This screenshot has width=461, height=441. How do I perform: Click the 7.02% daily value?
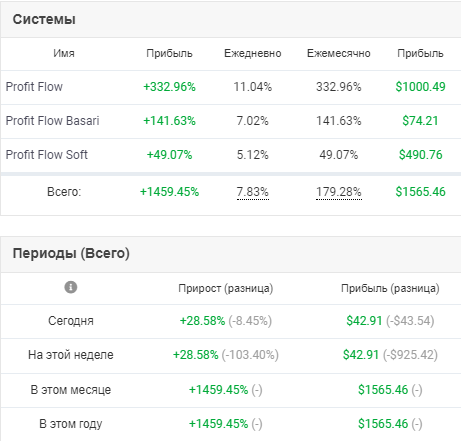[253, 121]
